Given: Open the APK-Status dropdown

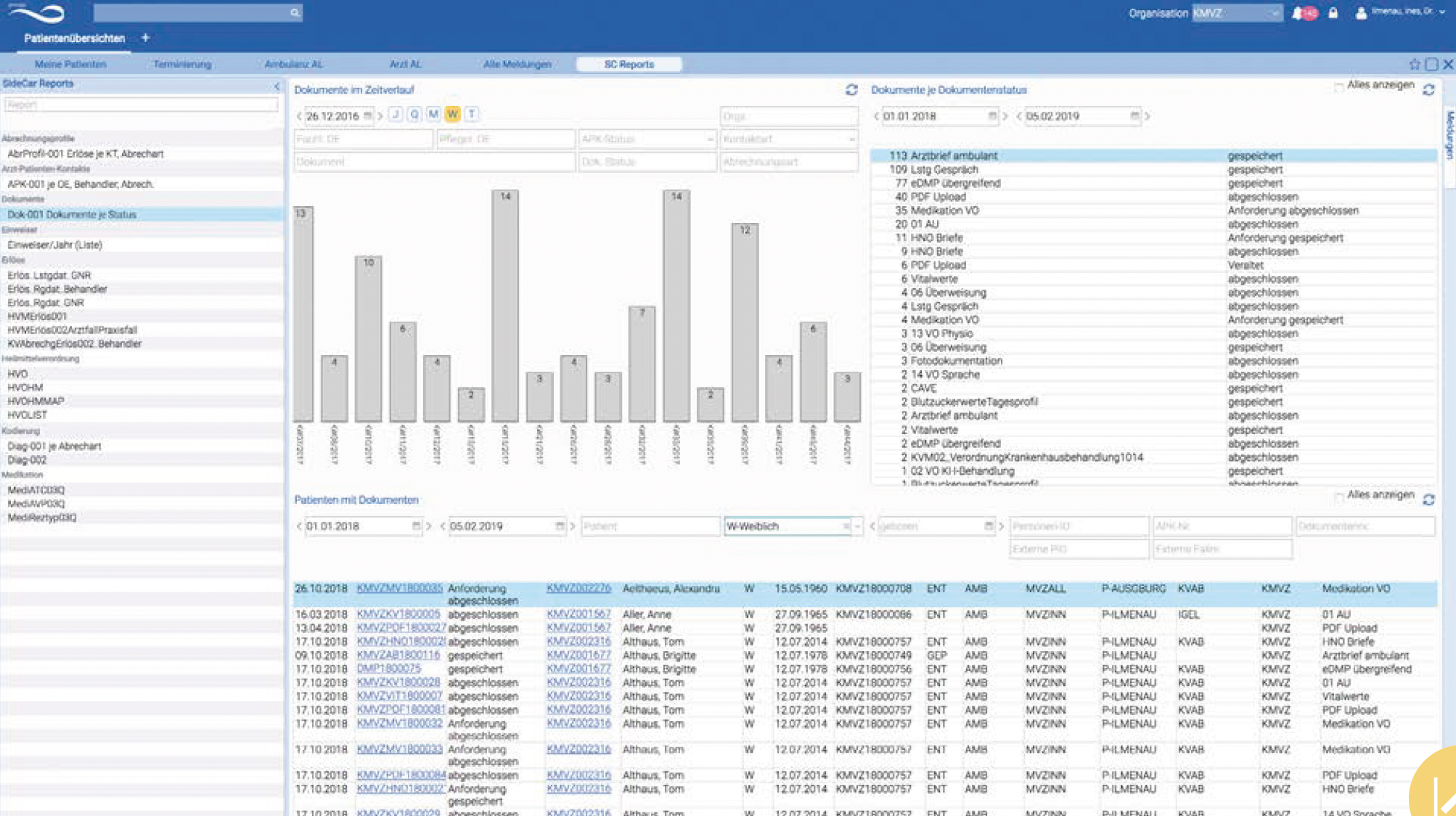Looking at the screenshot, I should (x=709, y=139).
